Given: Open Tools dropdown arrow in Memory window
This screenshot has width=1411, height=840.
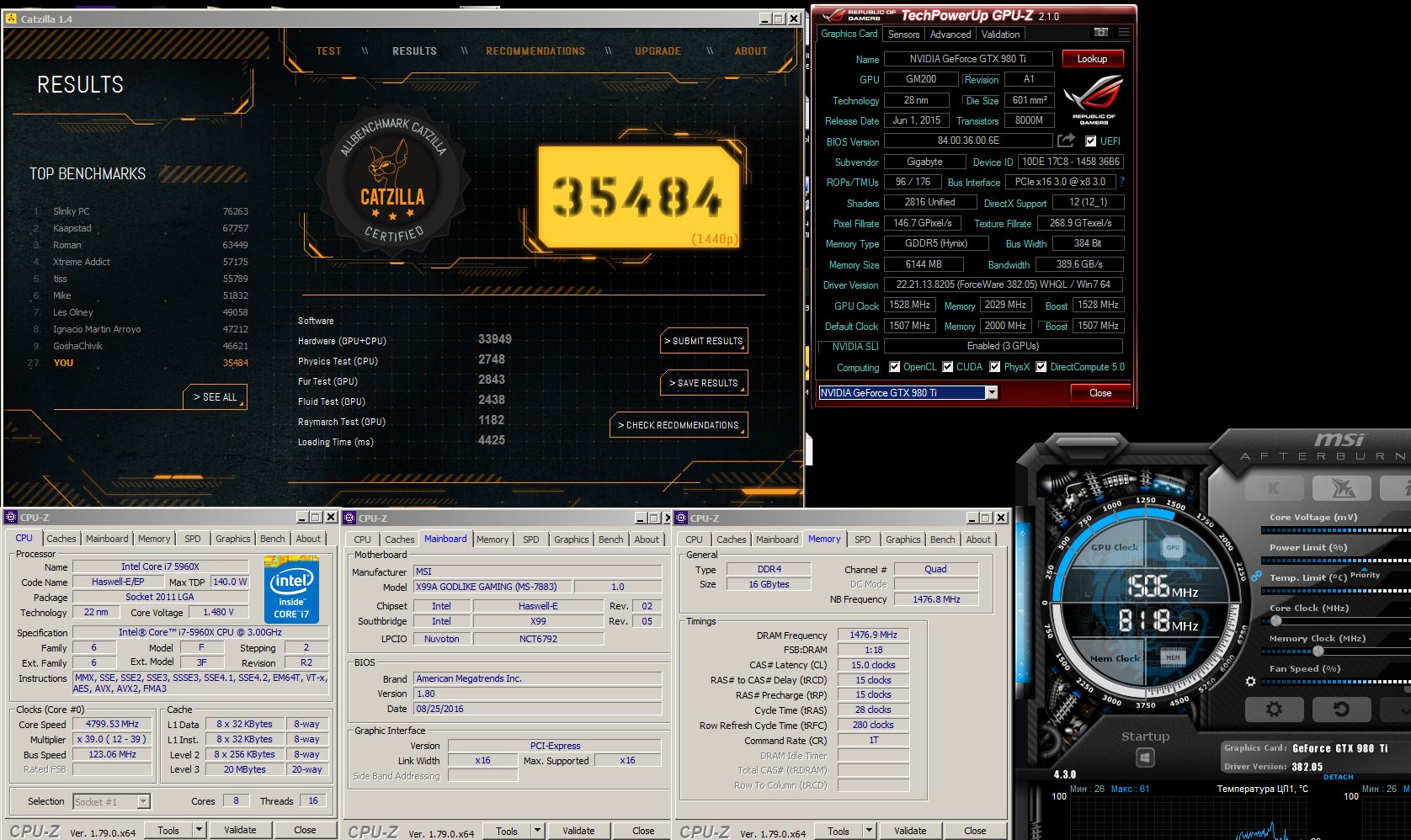Looking at the screenshot, I should point(869,831).
